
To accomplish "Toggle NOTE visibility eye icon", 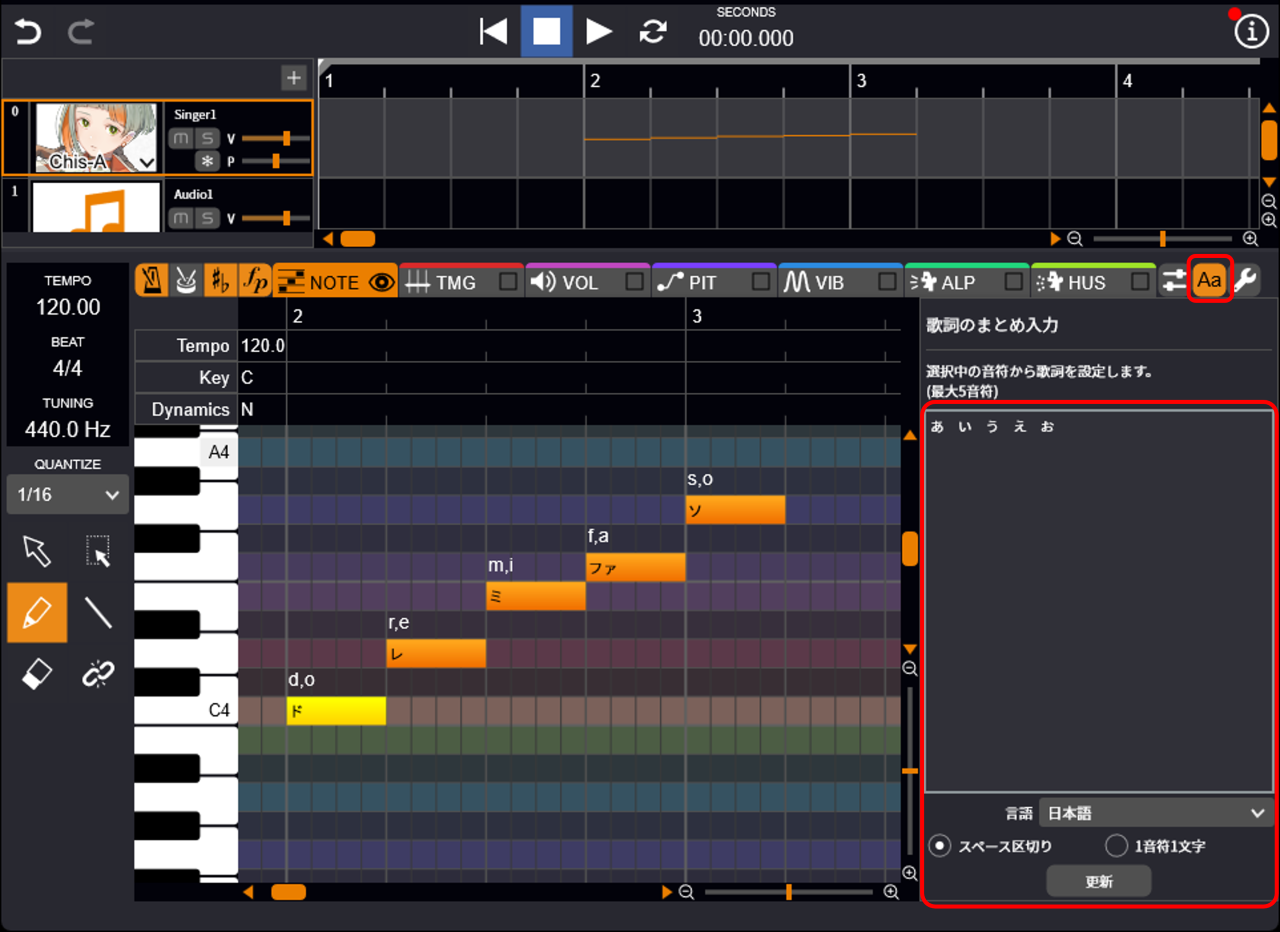I will coord(381,283).
